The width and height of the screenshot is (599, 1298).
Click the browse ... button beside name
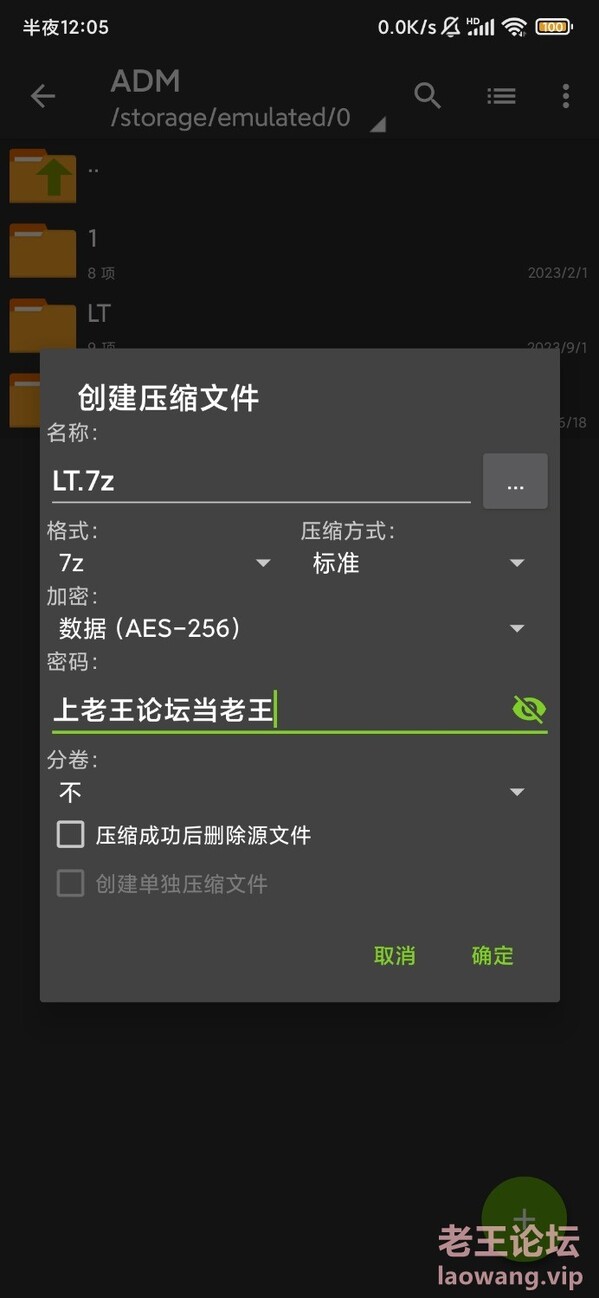click(515, 481)
